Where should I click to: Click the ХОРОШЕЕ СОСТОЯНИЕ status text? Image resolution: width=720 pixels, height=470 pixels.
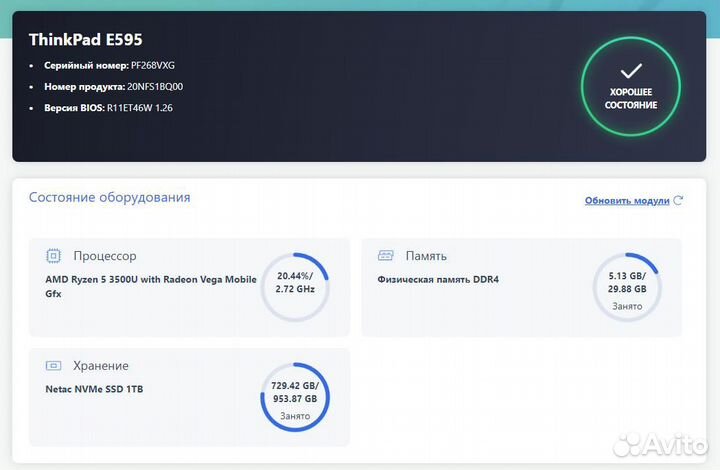pyautogui.click(x=633, y=98)
